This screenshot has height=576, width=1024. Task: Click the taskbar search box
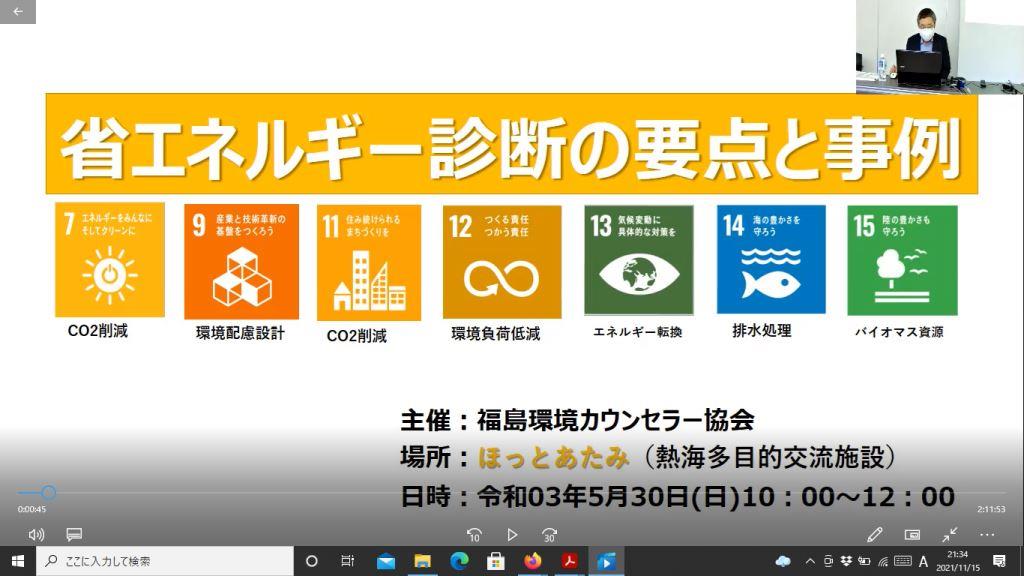[x=165, y=561]
